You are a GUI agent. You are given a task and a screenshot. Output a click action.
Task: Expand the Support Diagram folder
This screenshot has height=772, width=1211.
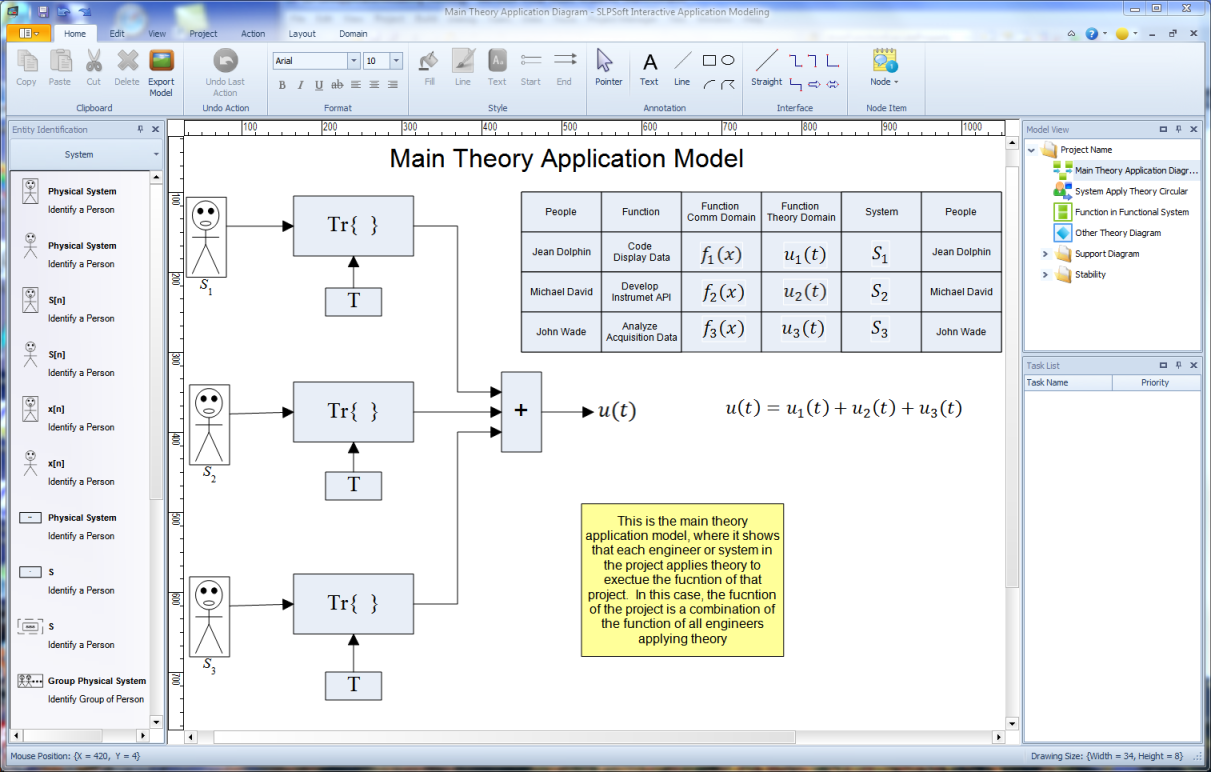pyautogui.click(x=1045, y=254)
